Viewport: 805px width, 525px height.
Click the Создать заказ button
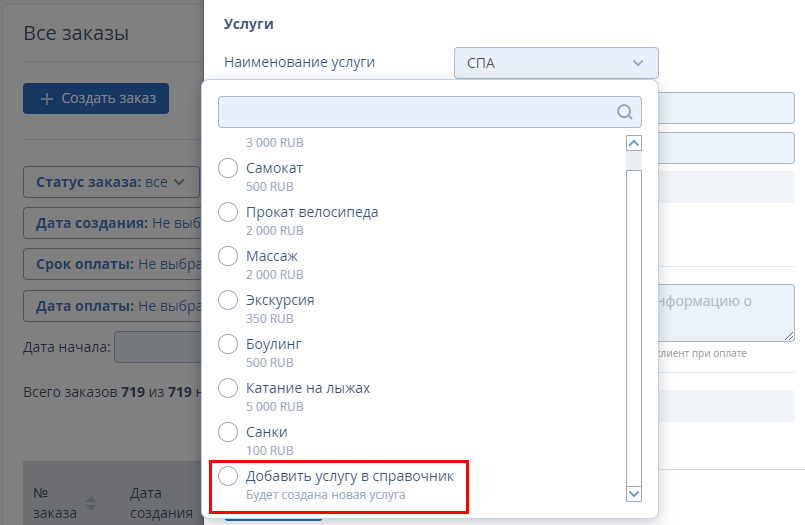[x=96, y=99]
